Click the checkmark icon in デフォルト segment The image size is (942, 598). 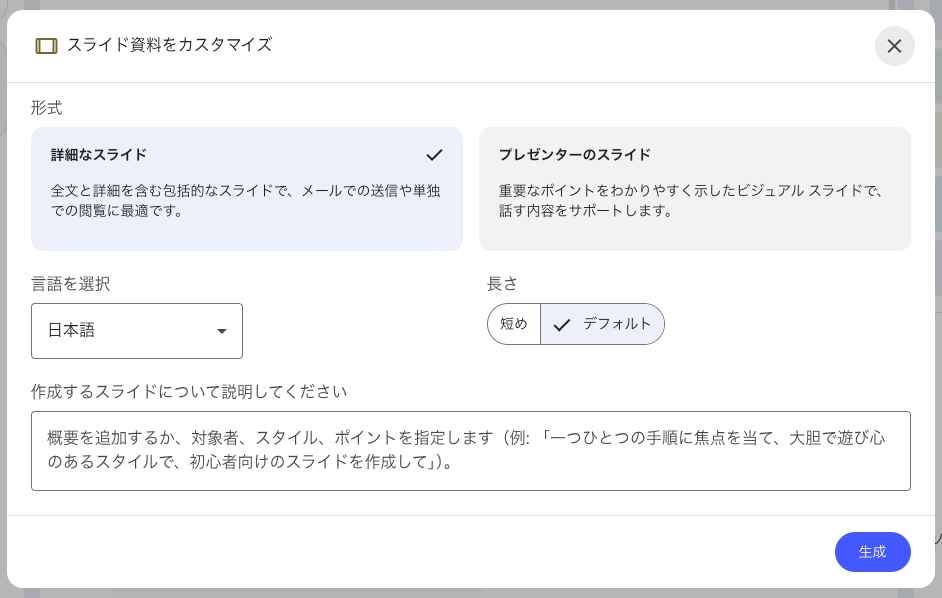[562, 325]
